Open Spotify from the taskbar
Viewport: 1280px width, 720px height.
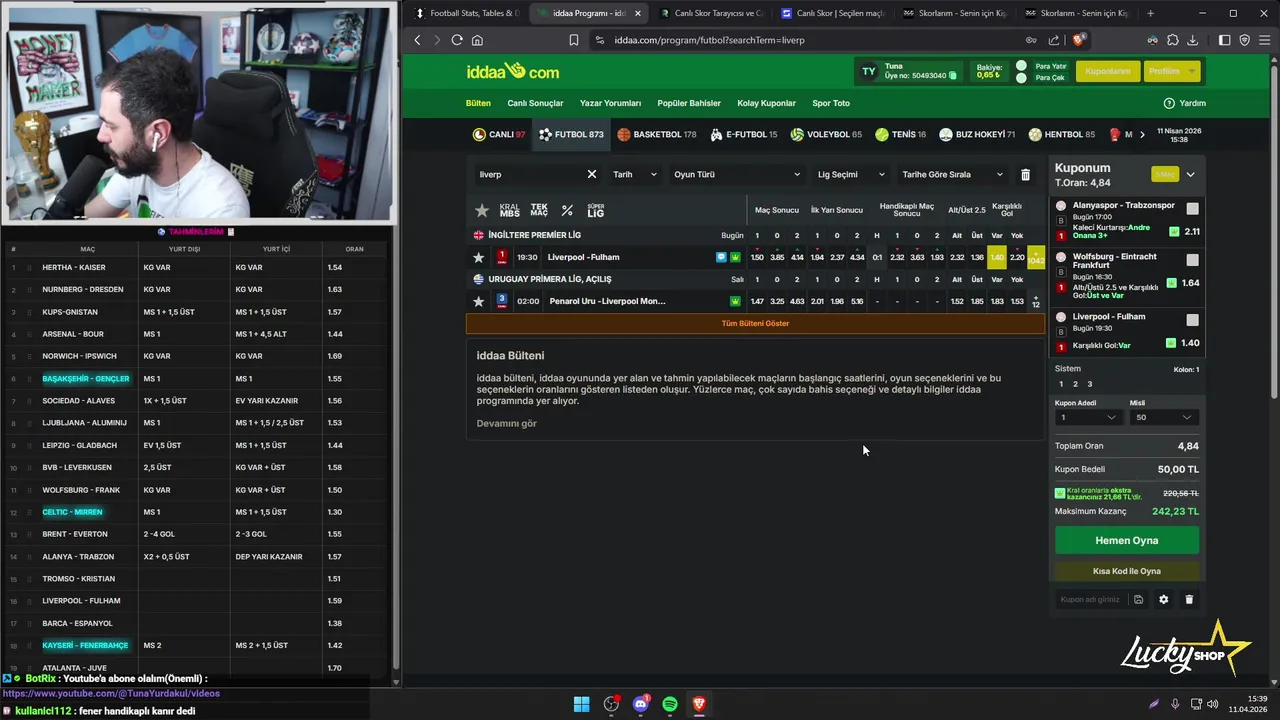pyautogui.click(x=670, y=704)
